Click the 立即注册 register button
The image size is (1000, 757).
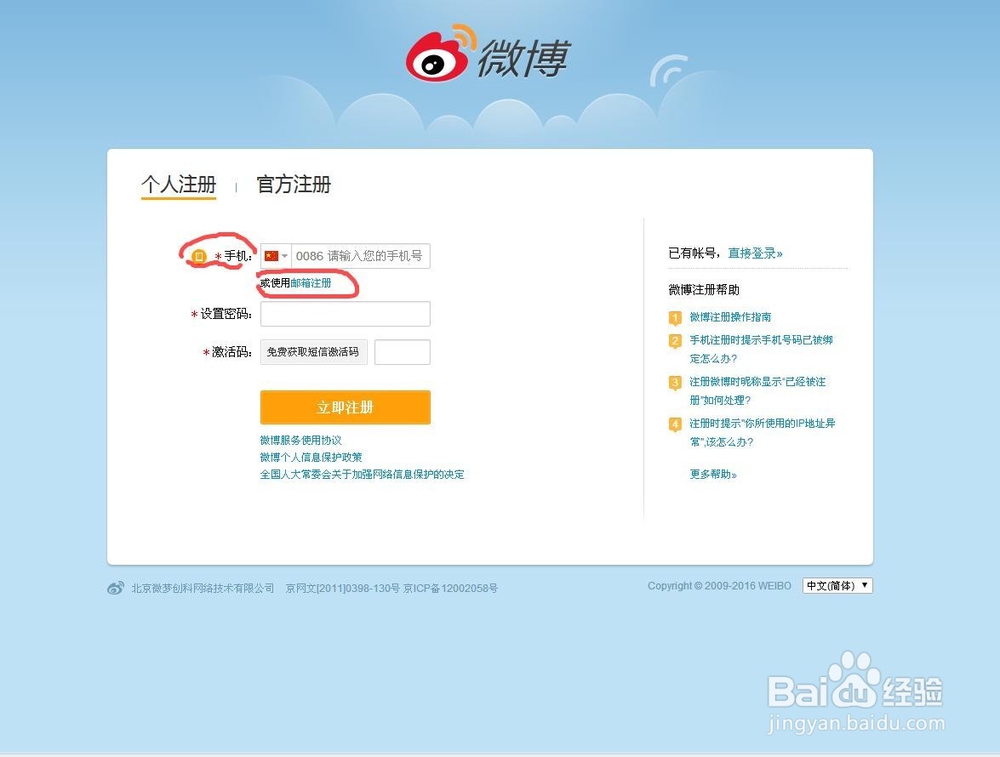click(x=344, y=407)
